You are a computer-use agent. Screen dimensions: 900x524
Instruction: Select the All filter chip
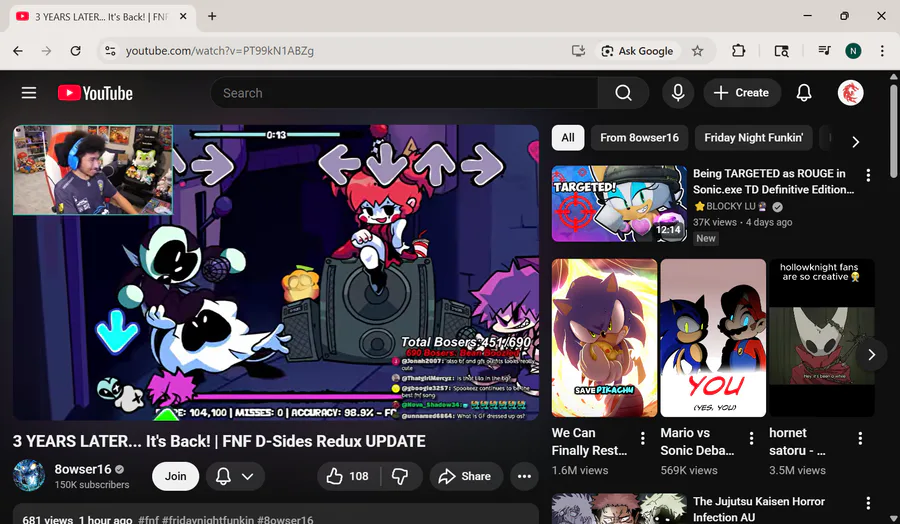(568, 138)
